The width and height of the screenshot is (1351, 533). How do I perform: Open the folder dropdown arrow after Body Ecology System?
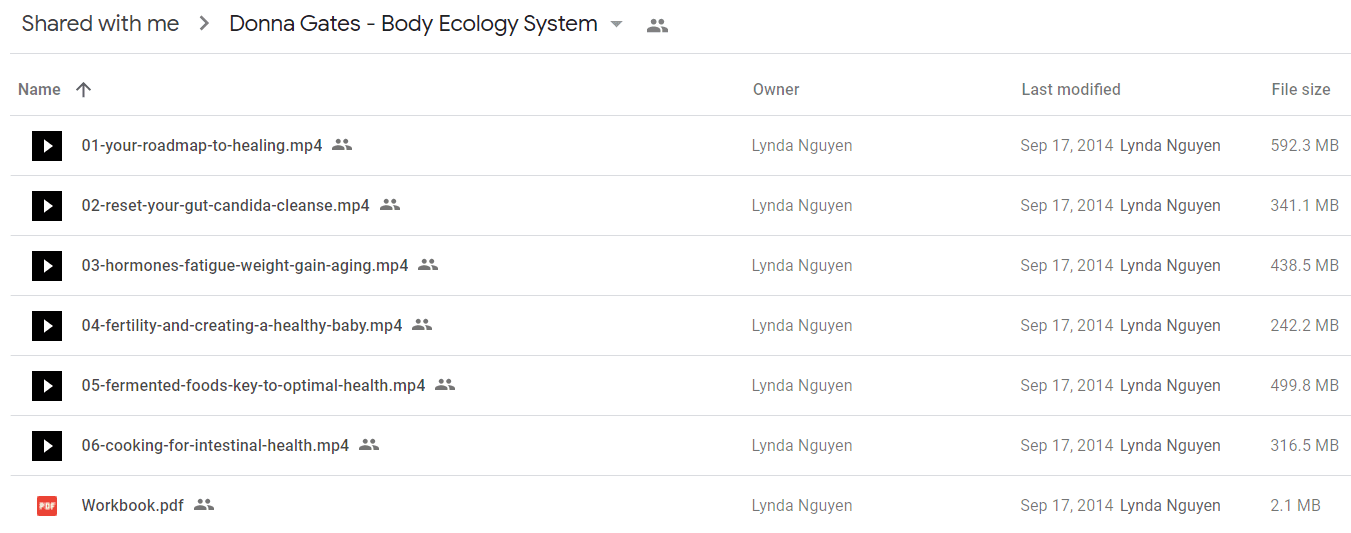click(616, 24)
